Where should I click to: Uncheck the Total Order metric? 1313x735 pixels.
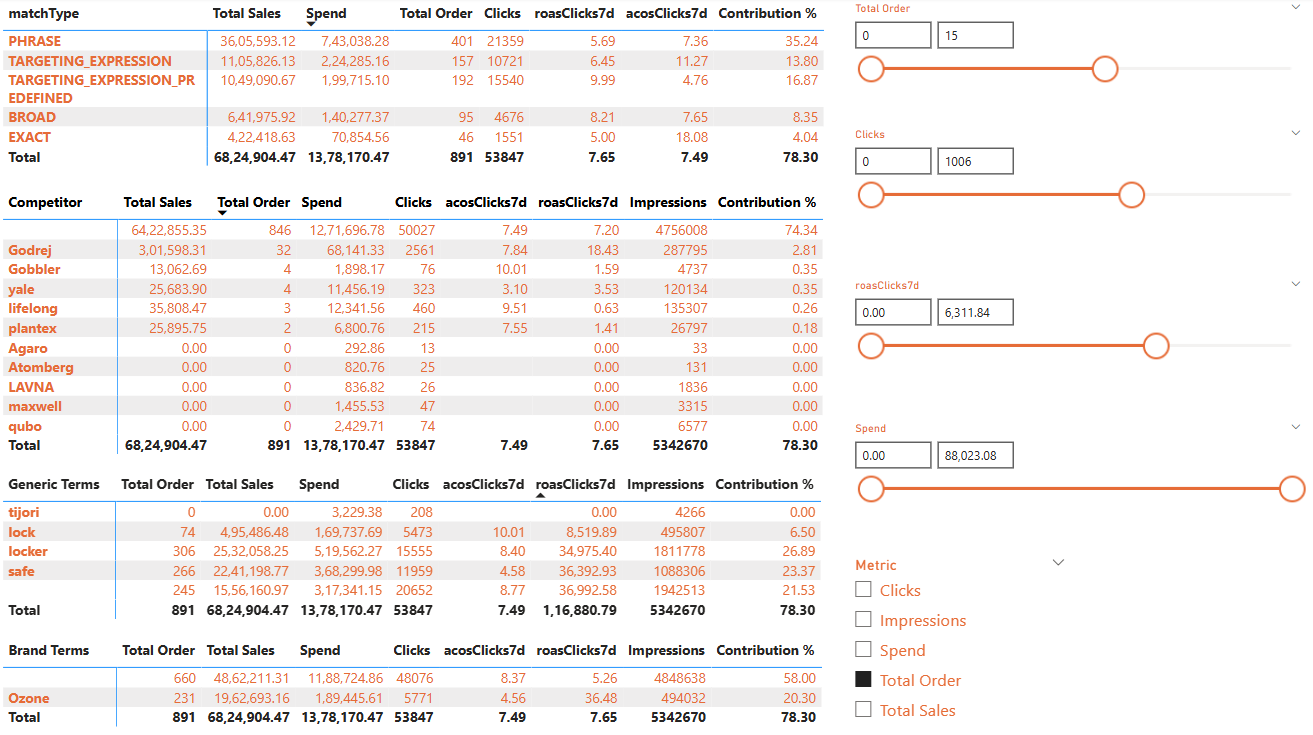tap(863, 679)
